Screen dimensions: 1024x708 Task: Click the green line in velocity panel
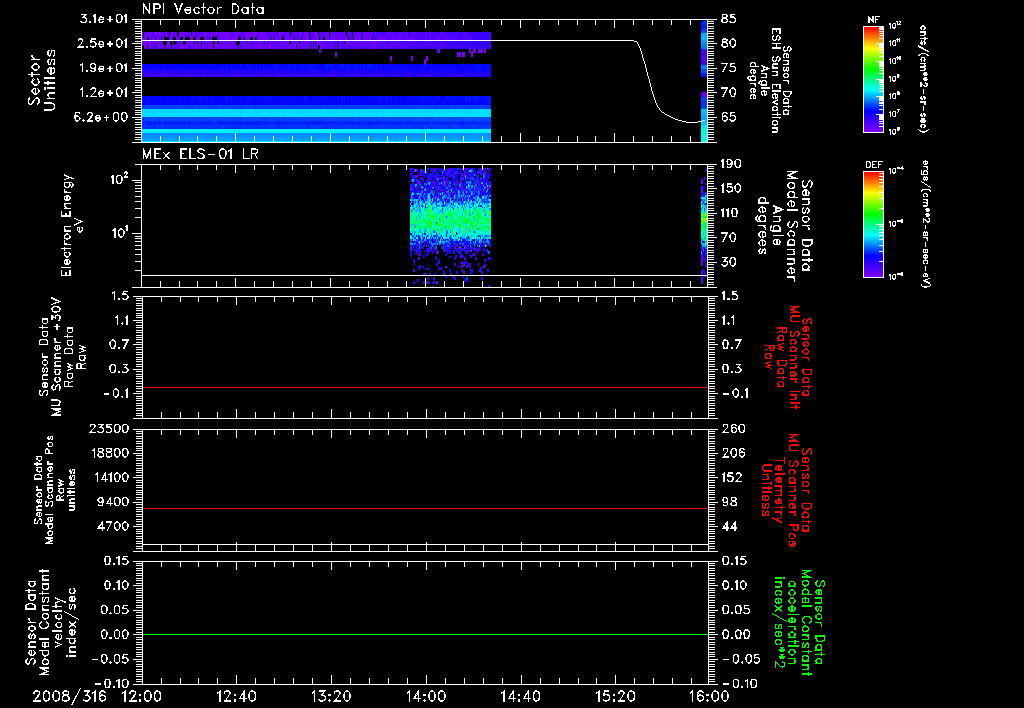(424, 634)
